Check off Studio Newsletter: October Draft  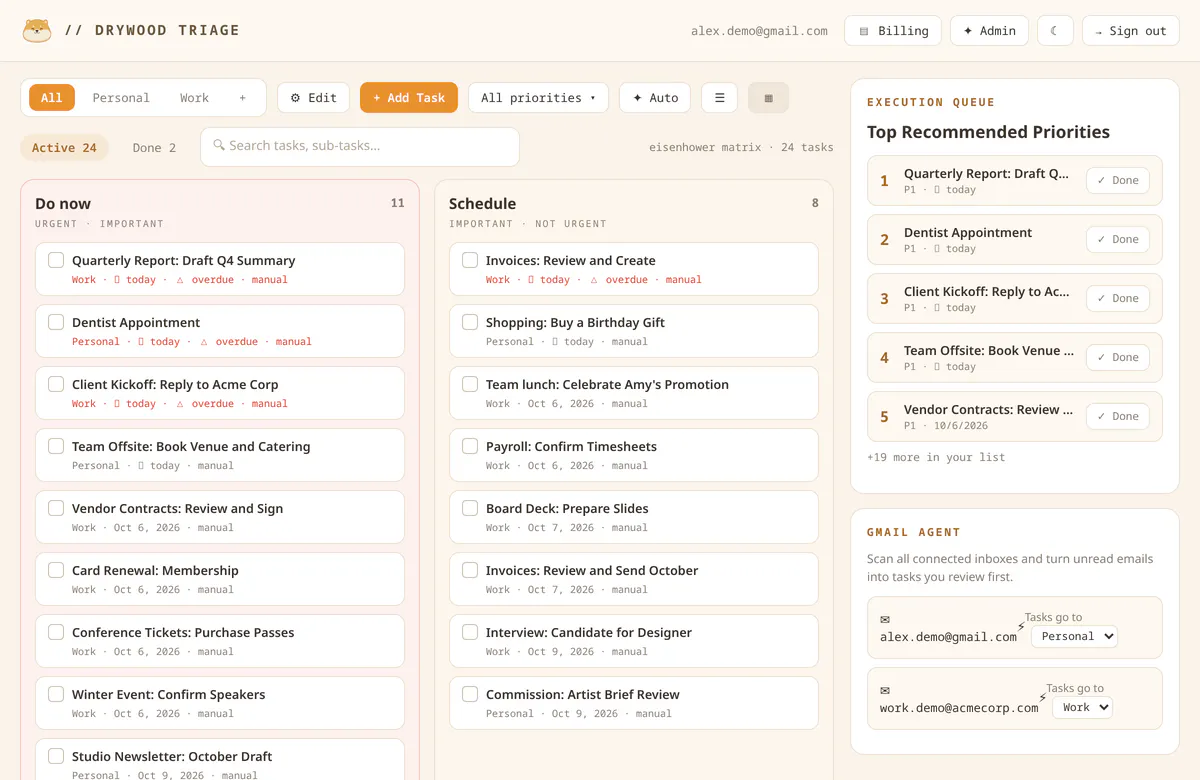click(x=56, y=756)
